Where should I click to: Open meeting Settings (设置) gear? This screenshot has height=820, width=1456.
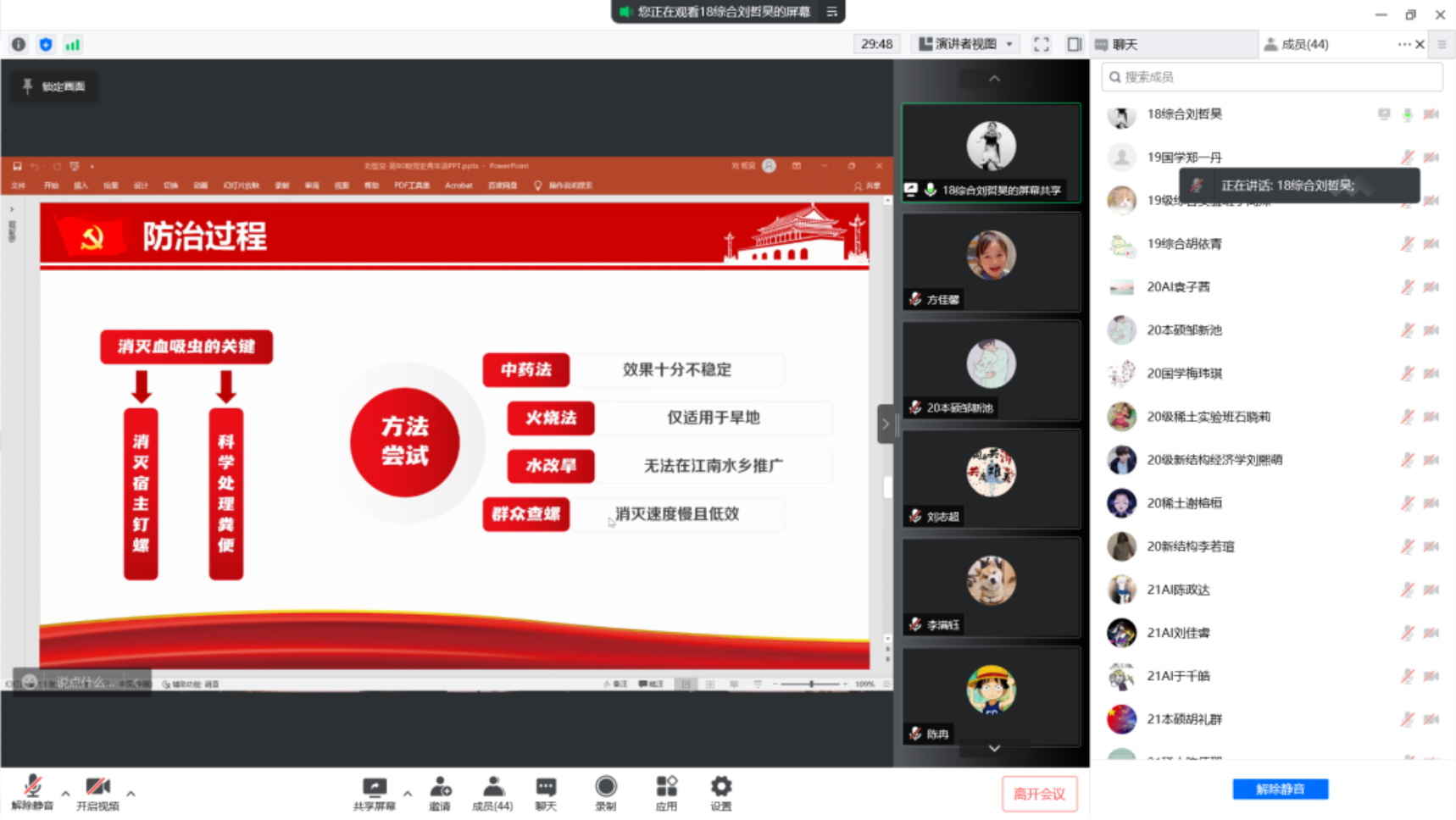[x=720, y=794]
